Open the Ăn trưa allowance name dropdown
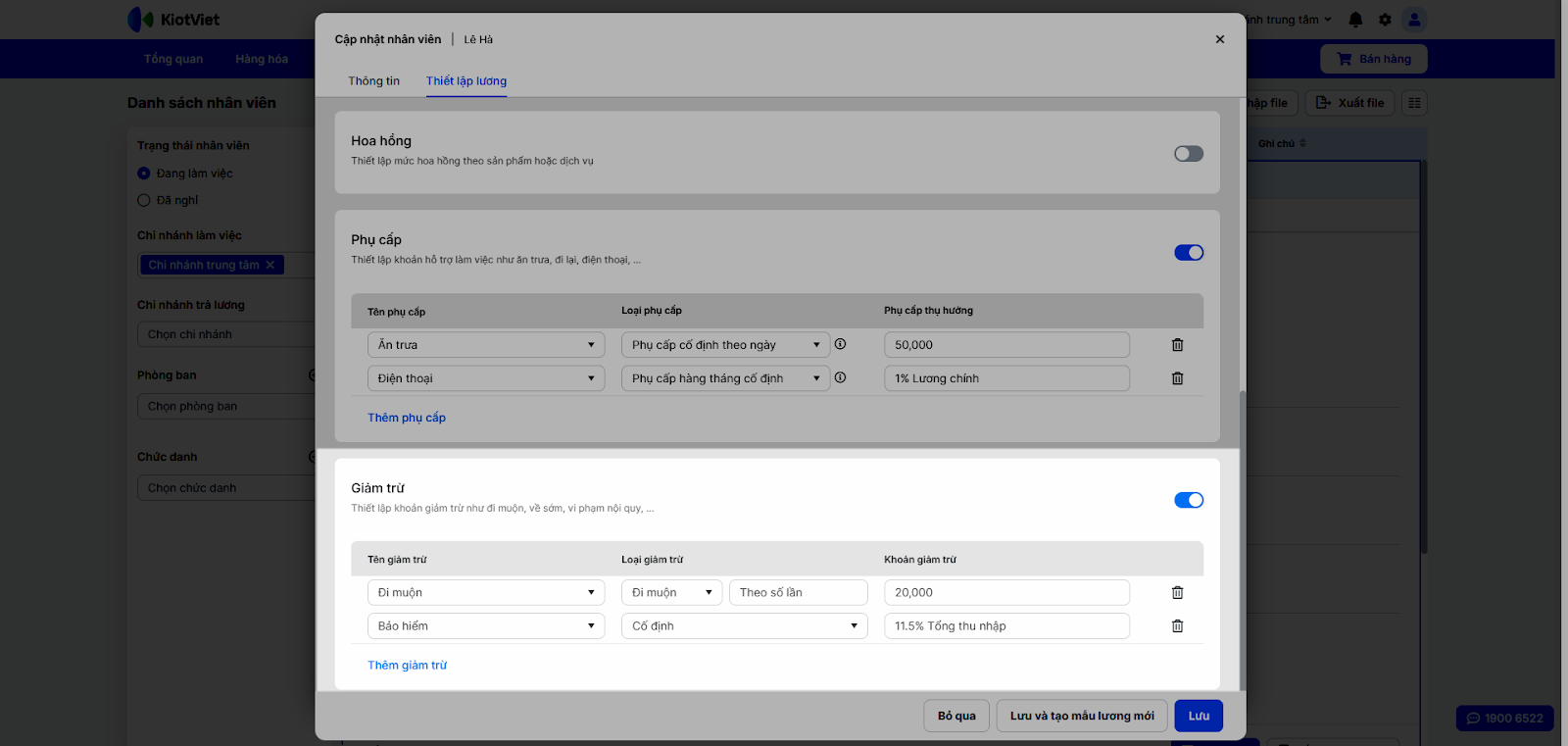 [486, 345]
